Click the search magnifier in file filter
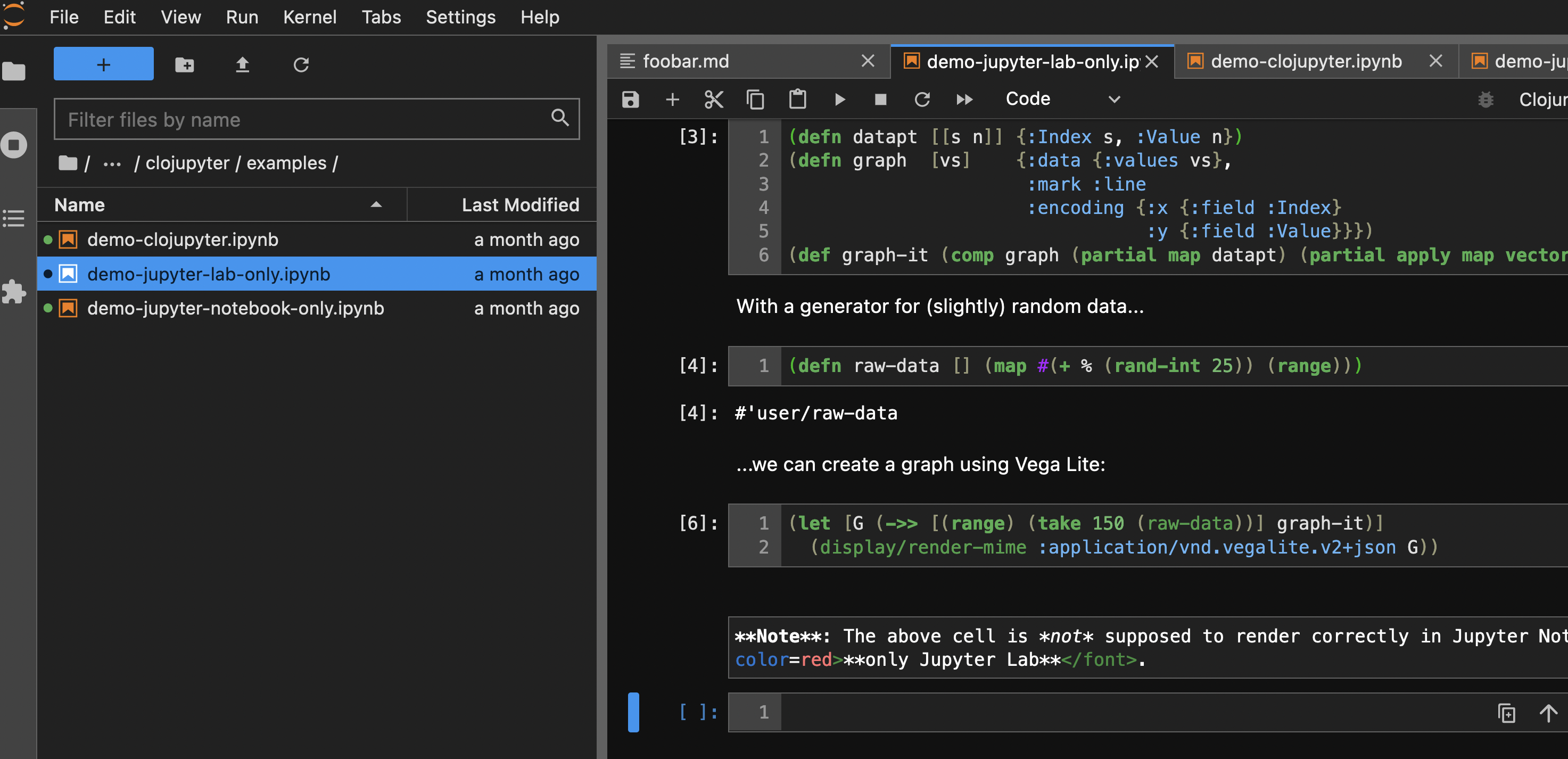The width and height of the screenshot is (1568, 759). pos(560,118)
